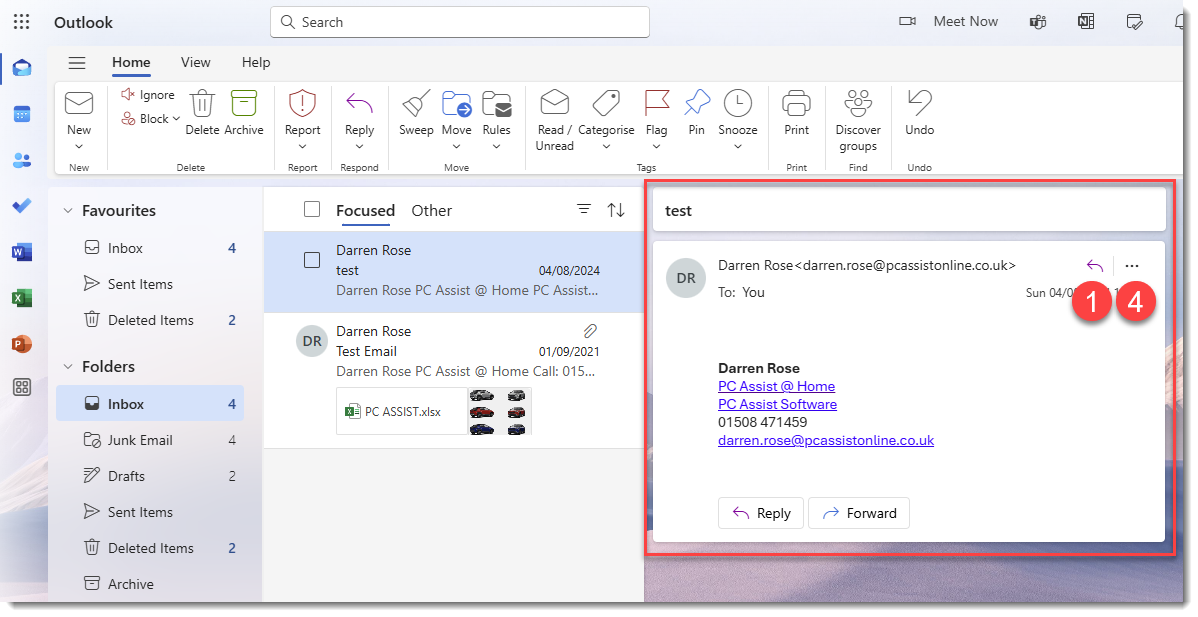Screen dimensions: 1198x617
Task: Tick the select-all checkbox above message list
Action: click(x=312, y=210)
